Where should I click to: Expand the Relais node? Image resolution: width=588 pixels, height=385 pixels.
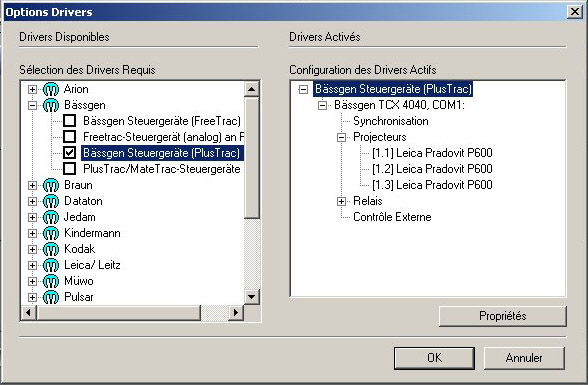(x=341, y=201)
